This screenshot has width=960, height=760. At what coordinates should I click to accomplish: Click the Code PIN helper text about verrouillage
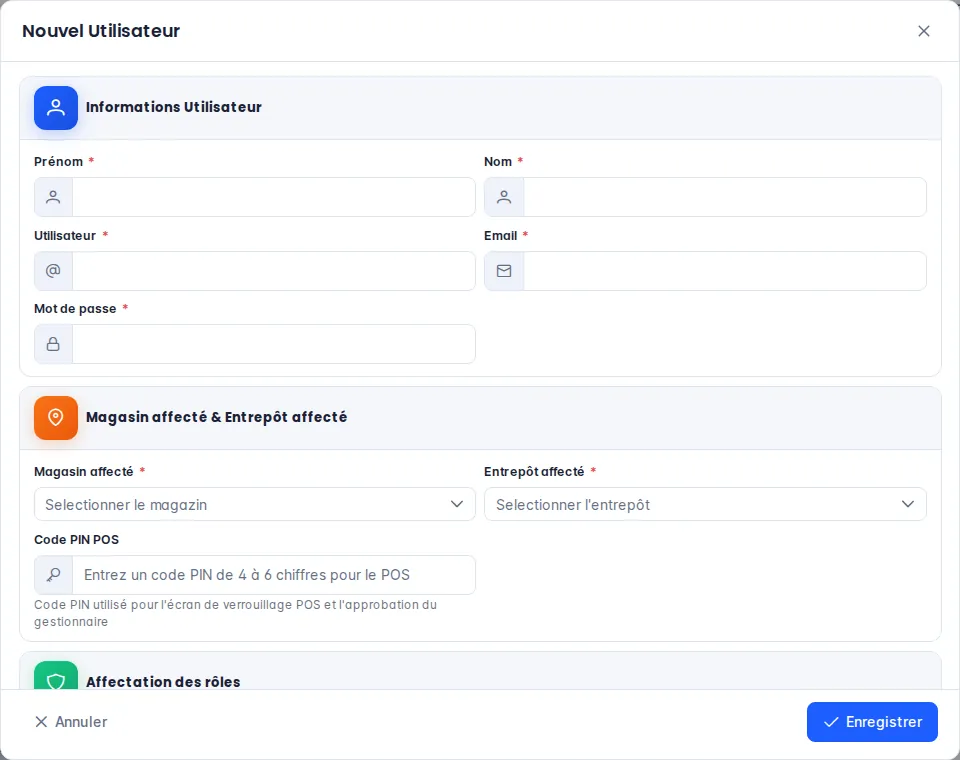236,613
